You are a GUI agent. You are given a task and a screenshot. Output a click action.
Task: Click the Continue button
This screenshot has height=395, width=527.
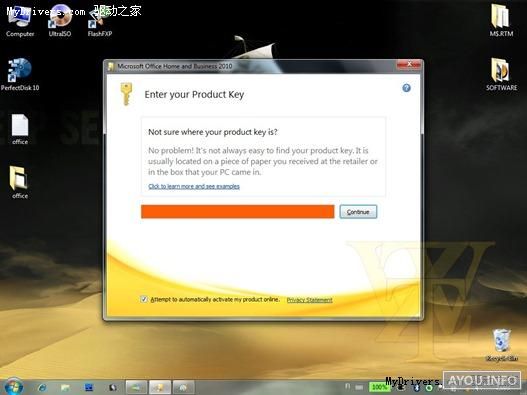[358, 212]
